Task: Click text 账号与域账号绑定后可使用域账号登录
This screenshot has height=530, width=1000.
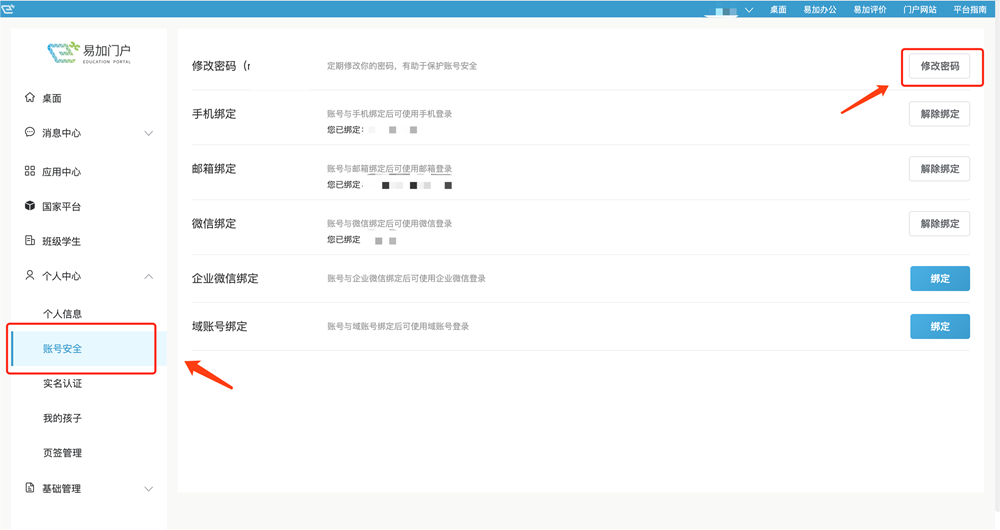Action: 398,326
